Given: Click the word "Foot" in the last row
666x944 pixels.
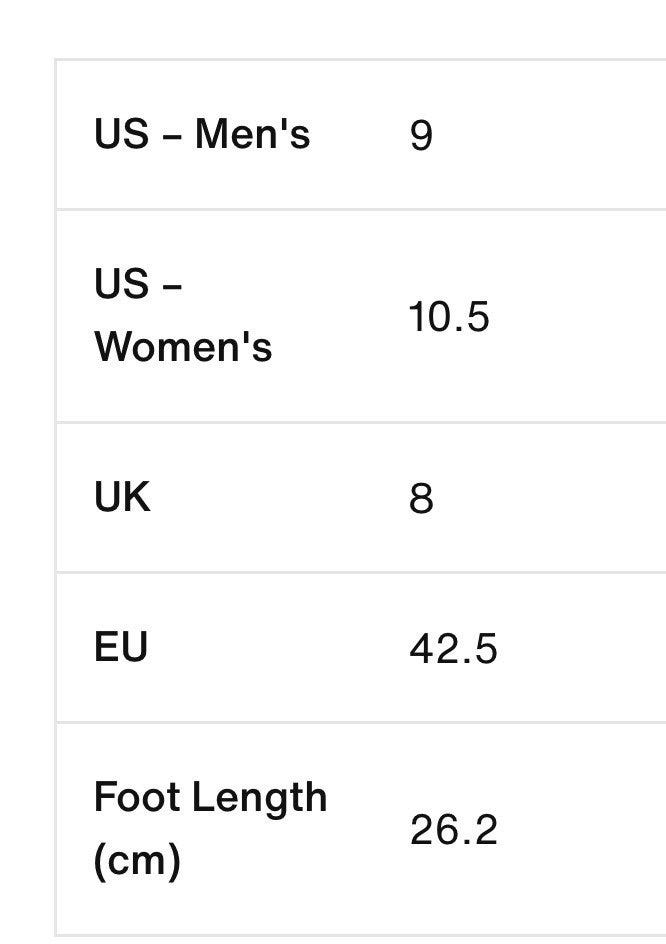Looking at the screenshot, I should (136, 798).
